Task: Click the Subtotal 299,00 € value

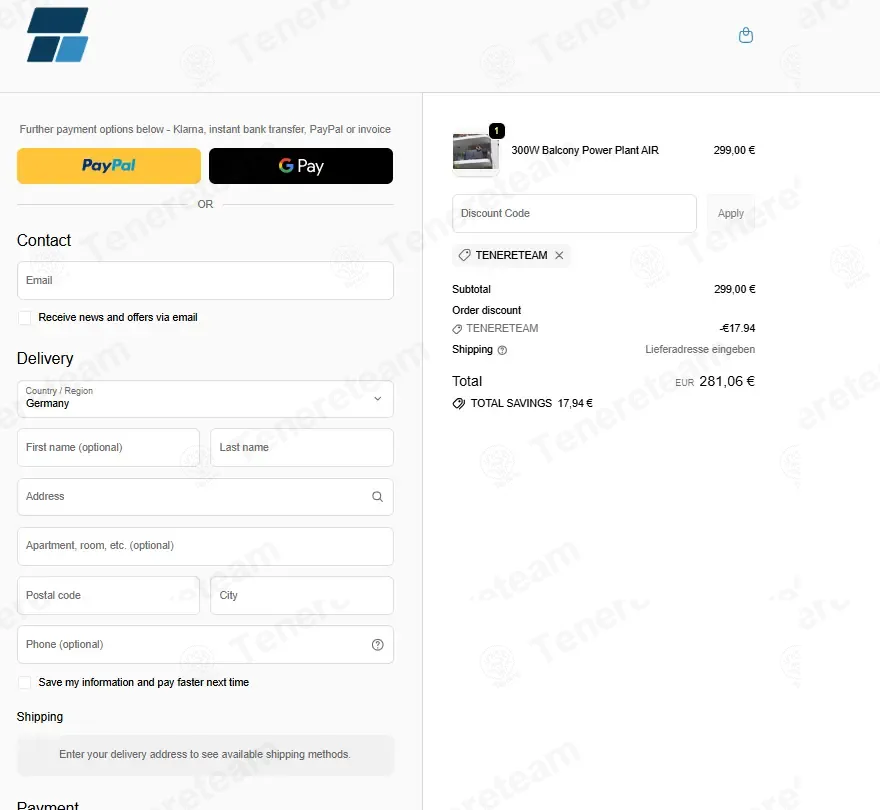Action: coord(735,289)
